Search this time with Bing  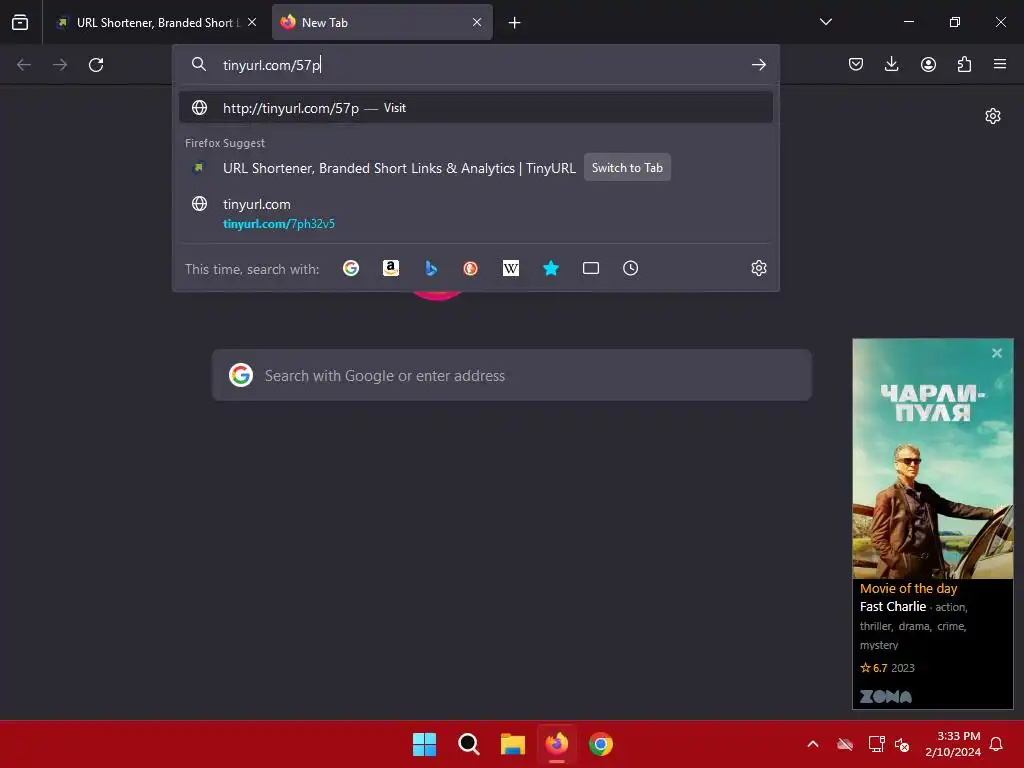tap(430, 268)
